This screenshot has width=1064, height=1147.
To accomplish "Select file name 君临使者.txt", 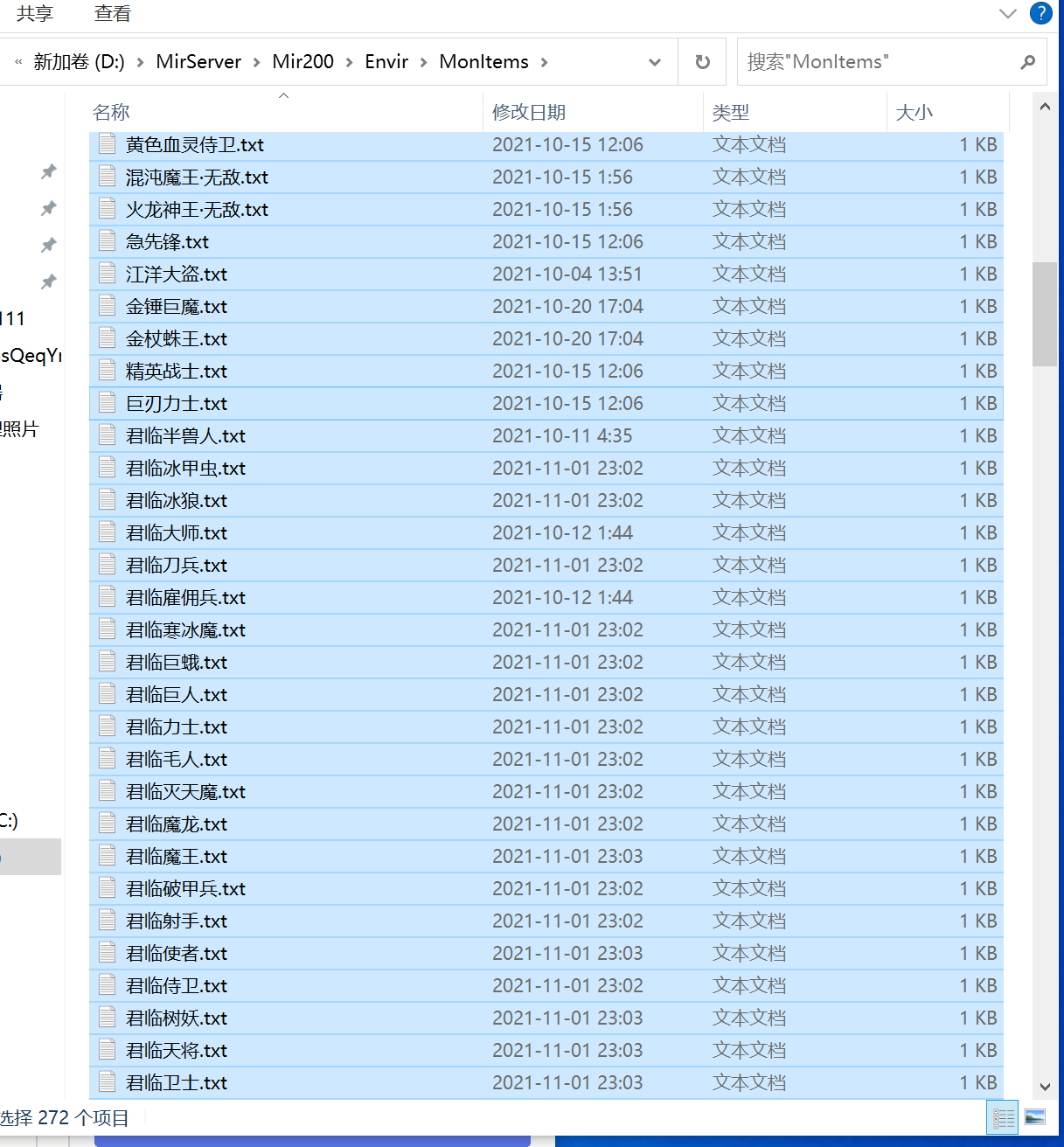I will [x=176, y=953].
